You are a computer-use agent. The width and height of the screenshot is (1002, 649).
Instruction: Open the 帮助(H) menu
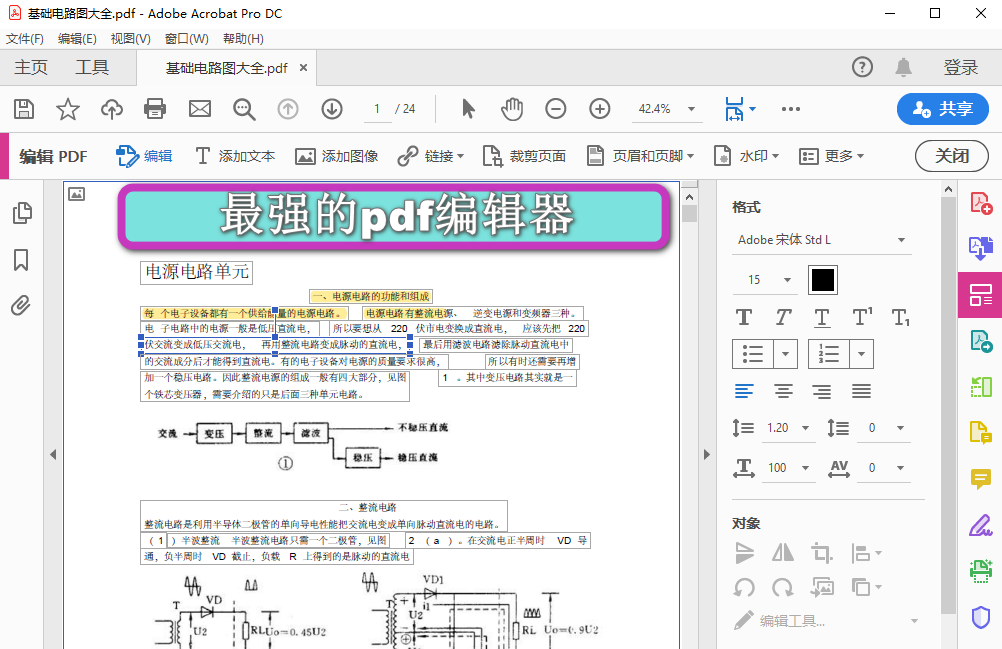point(243,39)
